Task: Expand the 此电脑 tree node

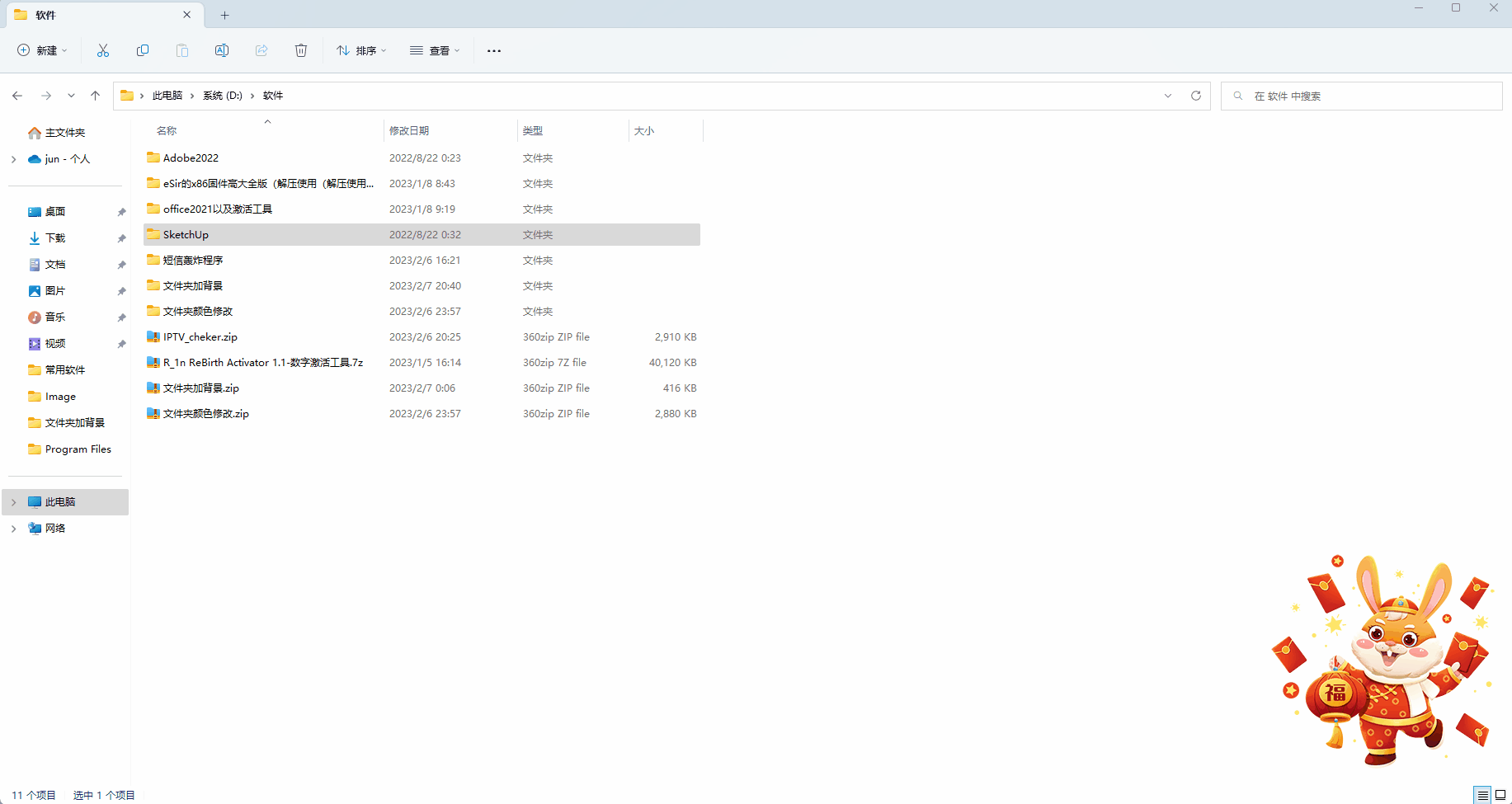Action: tap(13, 502)
